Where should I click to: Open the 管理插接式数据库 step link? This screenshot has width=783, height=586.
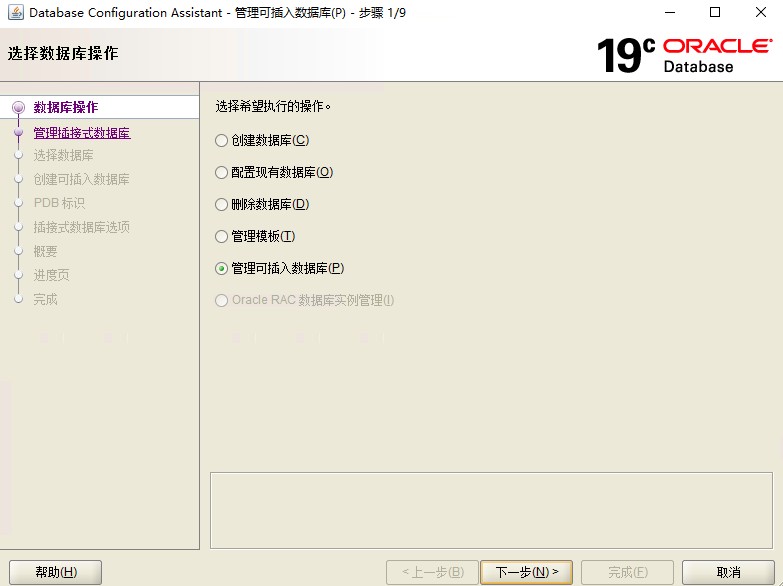82,133
